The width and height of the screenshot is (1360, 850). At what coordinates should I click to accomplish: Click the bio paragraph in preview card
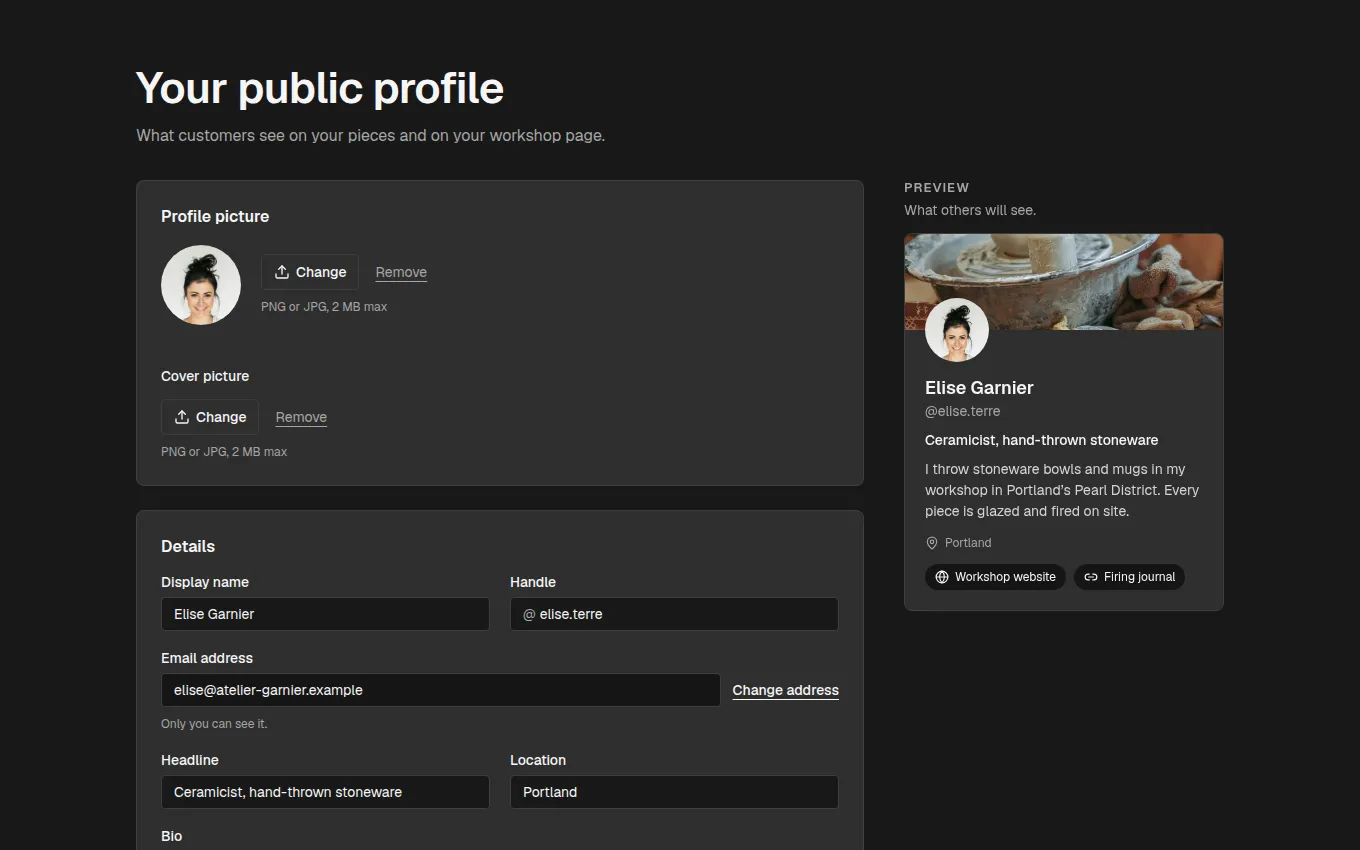coord(1062,490)
